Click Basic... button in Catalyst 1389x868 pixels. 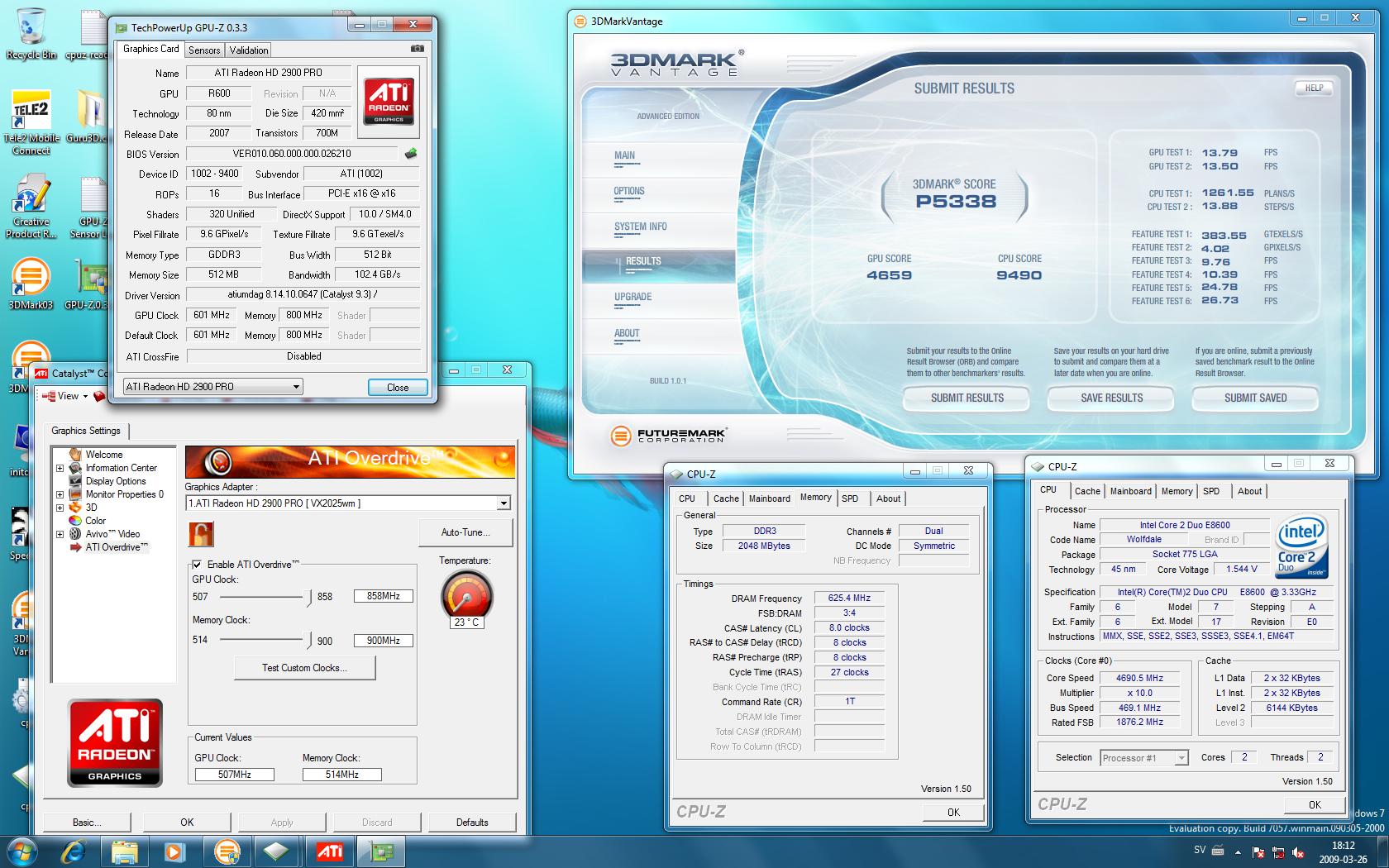[x=87, y=823]
